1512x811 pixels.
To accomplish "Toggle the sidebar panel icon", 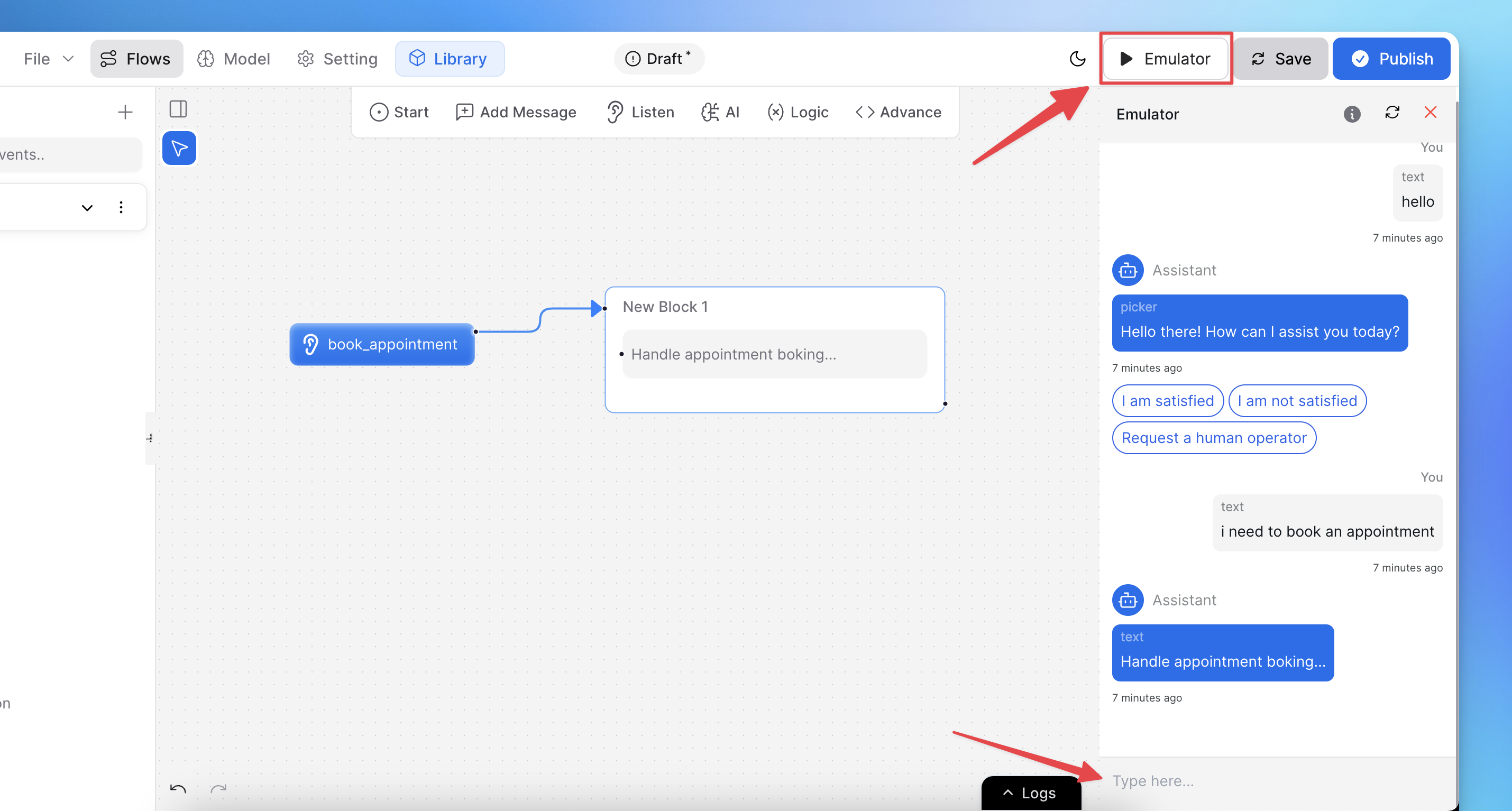I will coord(178,109).
